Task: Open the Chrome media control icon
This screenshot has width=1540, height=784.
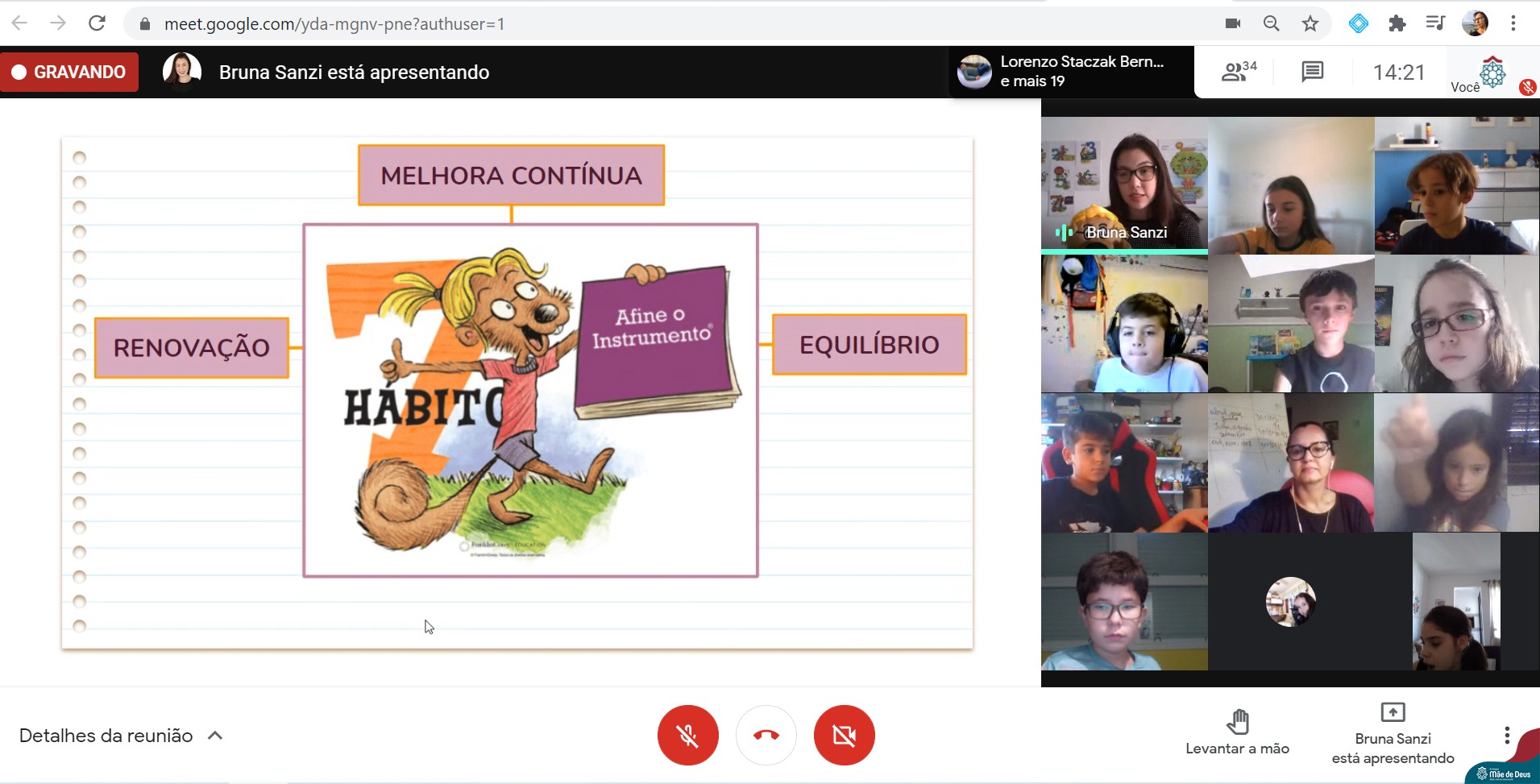Action: coord(1435,23)
